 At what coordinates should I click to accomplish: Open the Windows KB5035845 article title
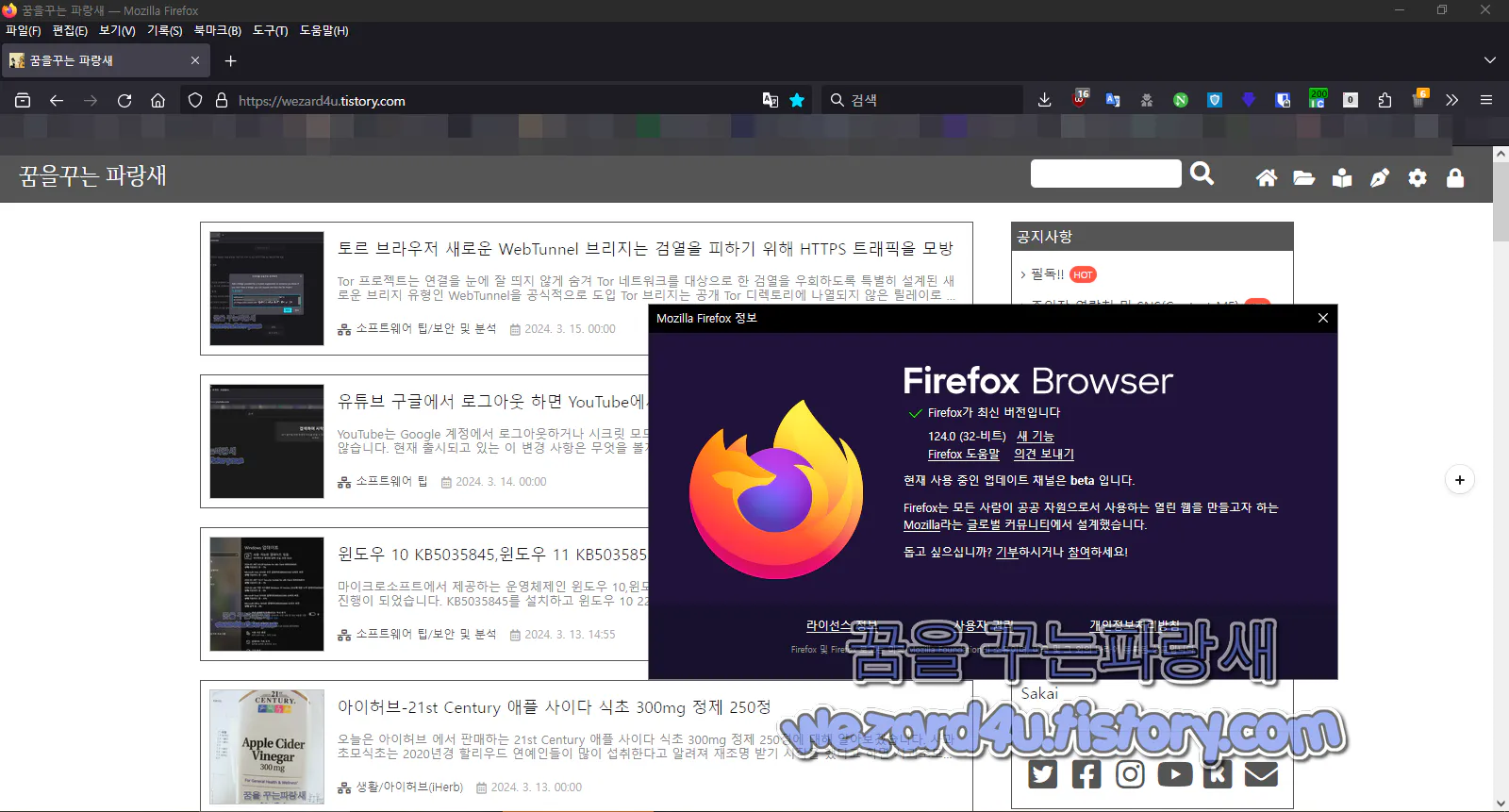[492, 555]
